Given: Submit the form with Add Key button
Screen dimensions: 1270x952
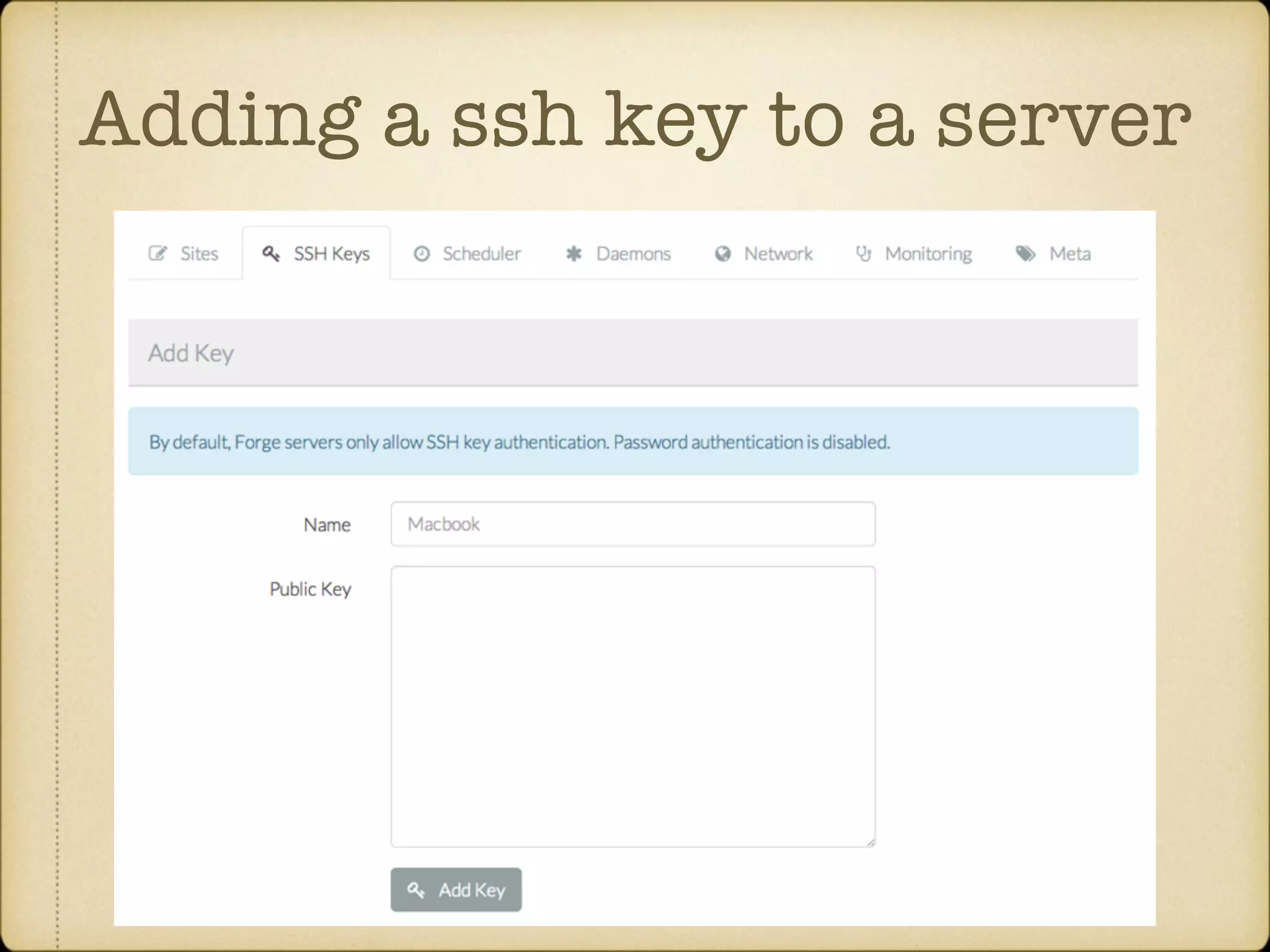Looking at the screenshot, I should click(x=456, y=890).
